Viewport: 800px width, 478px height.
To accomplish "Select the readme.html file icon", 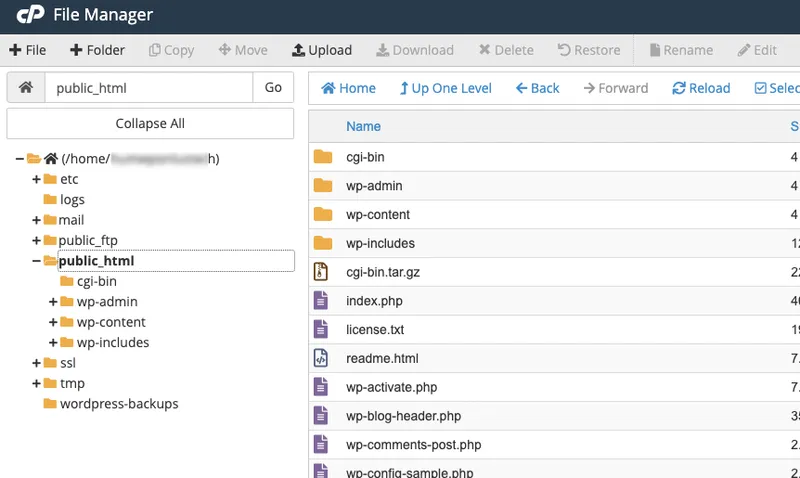I will coord(322,358).
